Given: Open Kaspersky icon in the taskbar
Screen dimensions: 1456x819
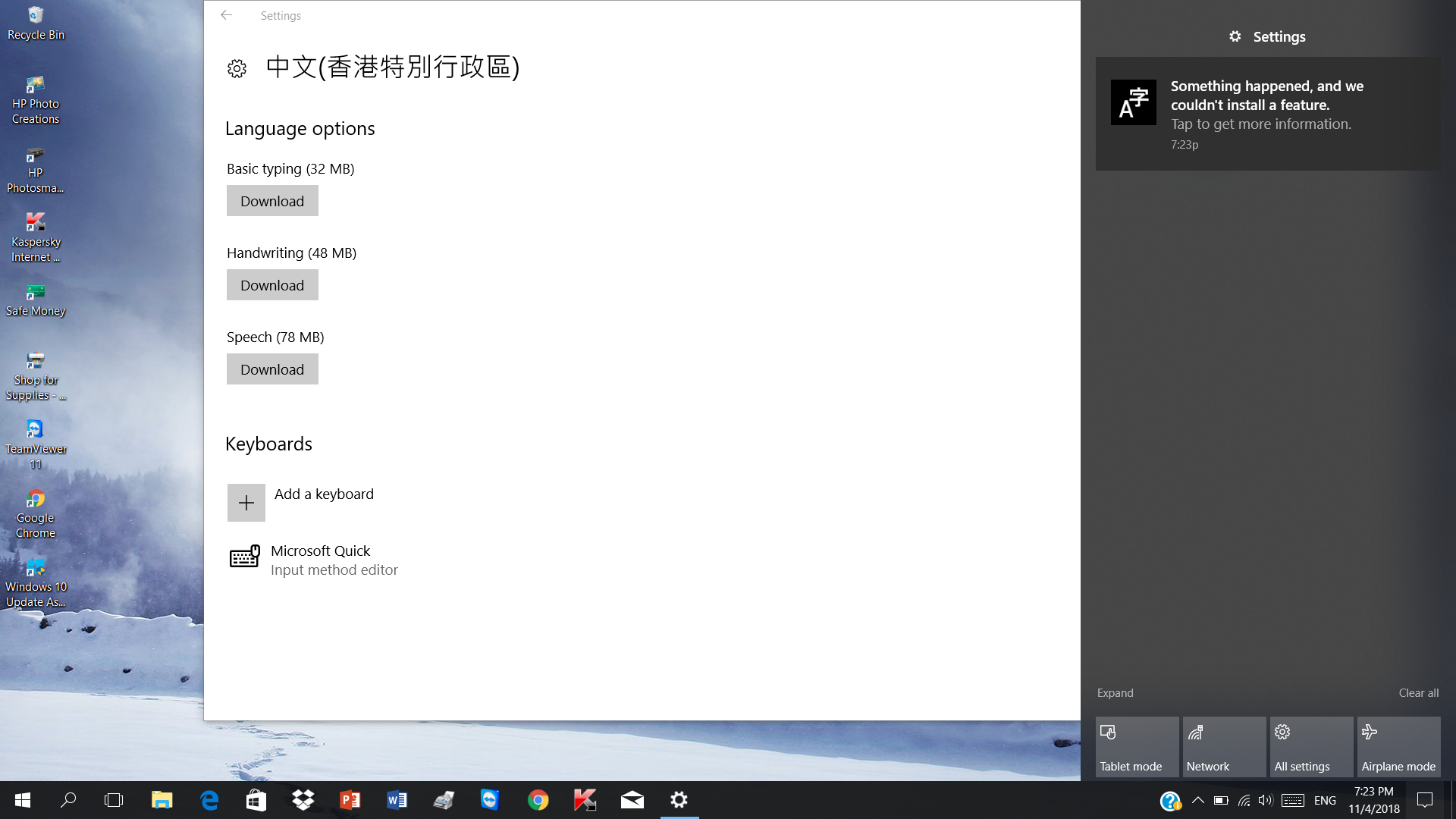Looking at the screenshot, I should coord(585,800).
